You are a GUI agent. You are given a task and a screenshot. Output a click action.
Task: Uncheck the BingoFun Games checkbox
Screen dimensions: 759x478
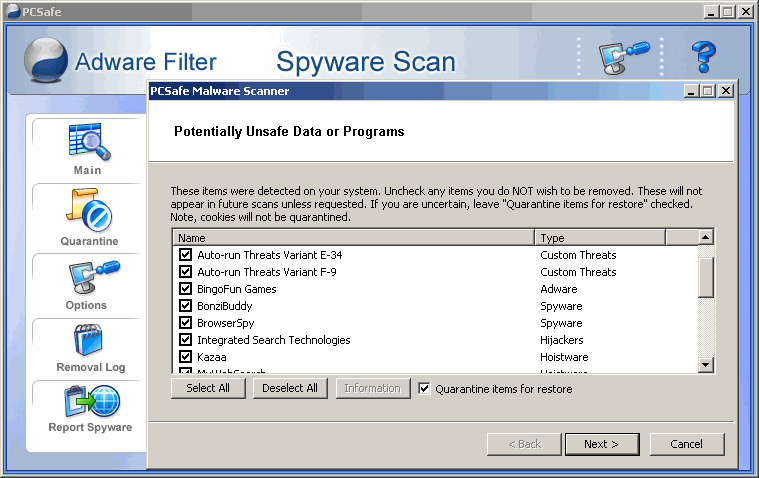coord(185,289)
